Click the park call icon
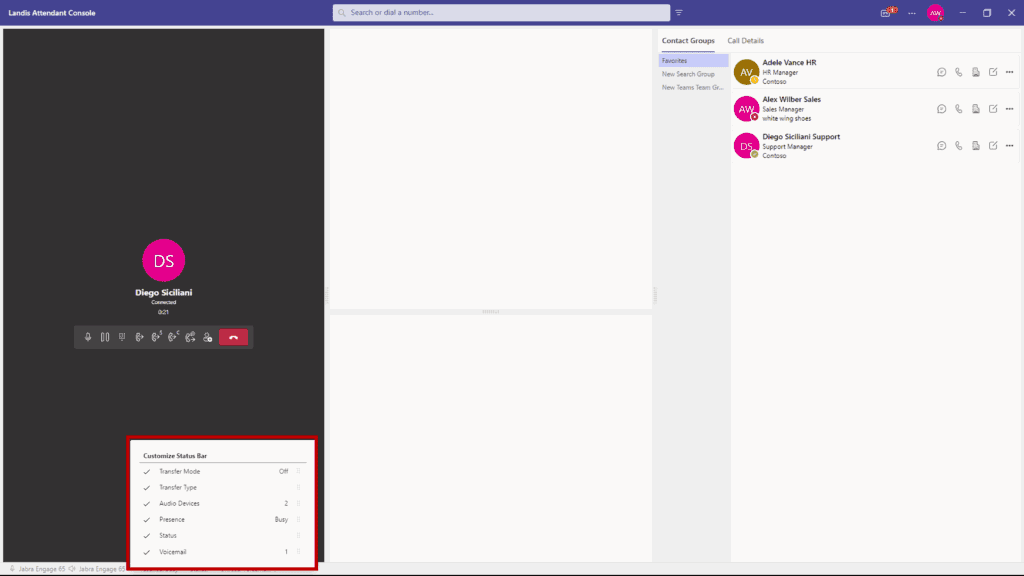The width and height of the screenshot is (1024, 576). 122,337
